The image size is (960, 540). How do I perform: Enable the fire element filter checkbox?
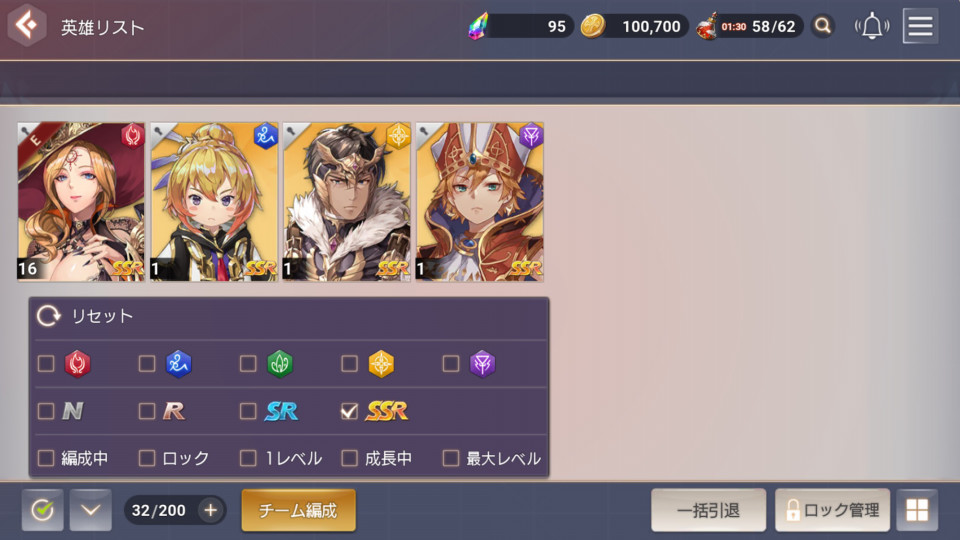(46, 364)
